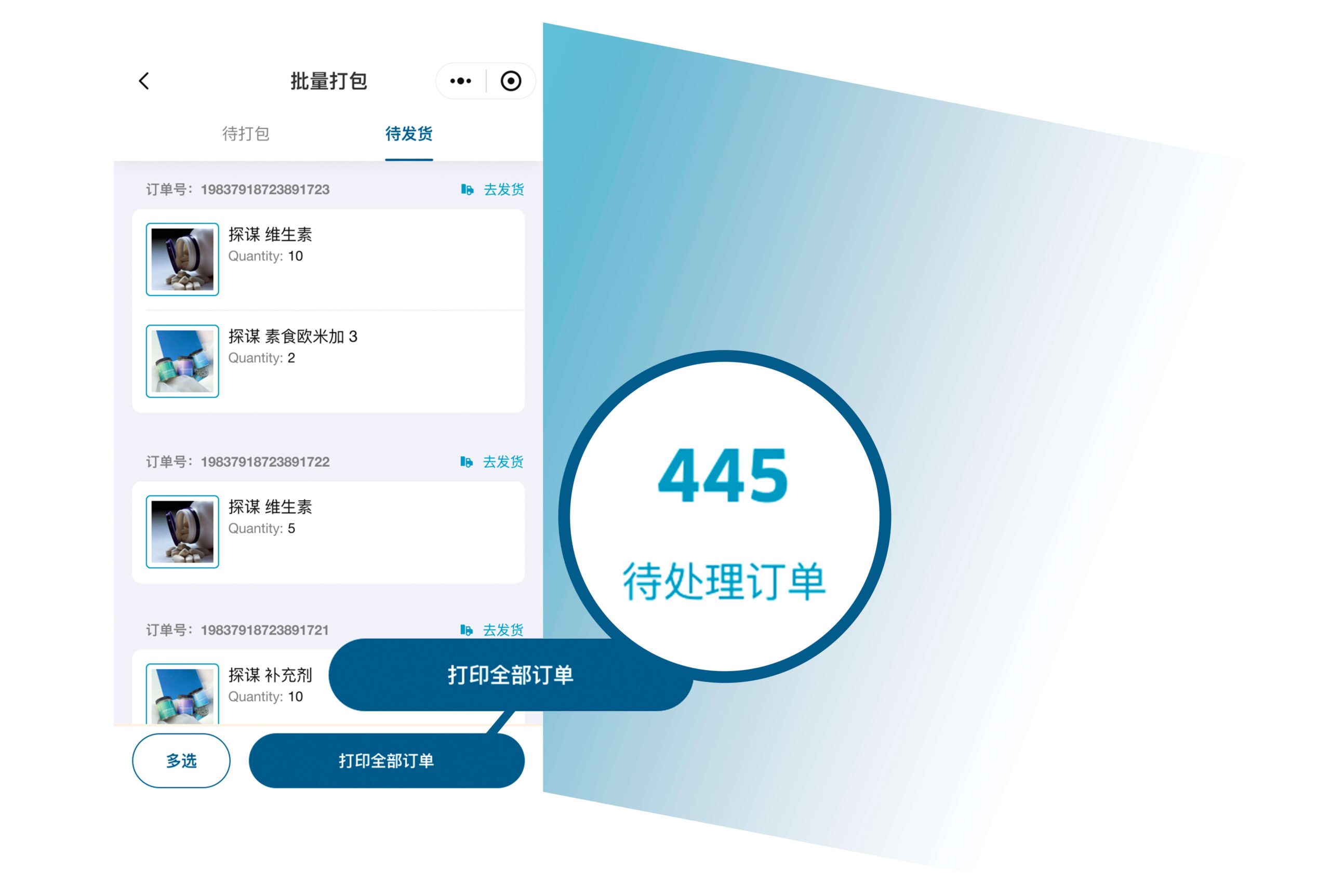
Task: Open thumbnail of 探谋 维生素 quantity 5
Action: [x=182, y=531]
